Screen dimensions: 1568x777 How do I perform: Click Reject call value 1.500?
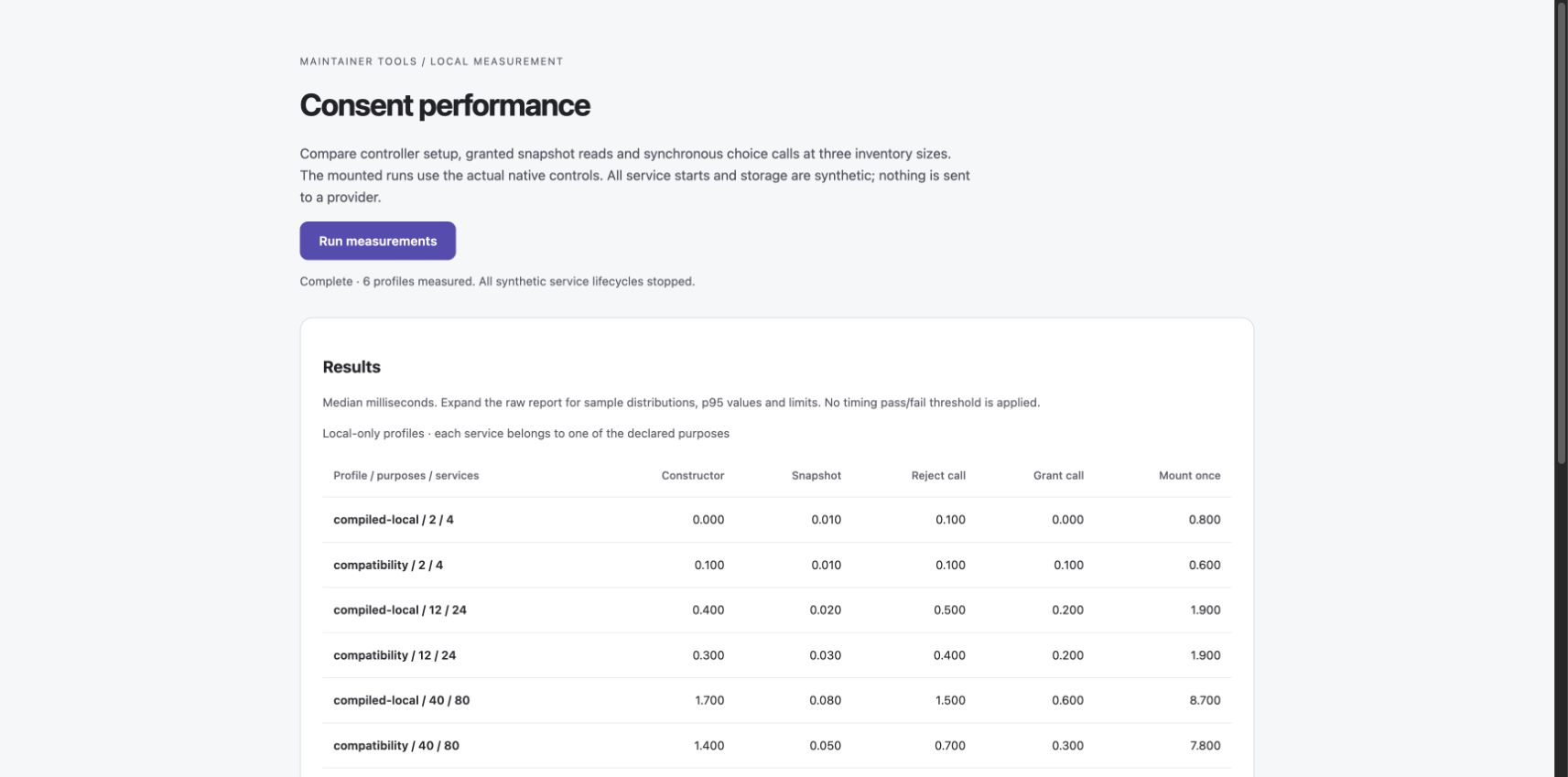[x=950, y=700]
